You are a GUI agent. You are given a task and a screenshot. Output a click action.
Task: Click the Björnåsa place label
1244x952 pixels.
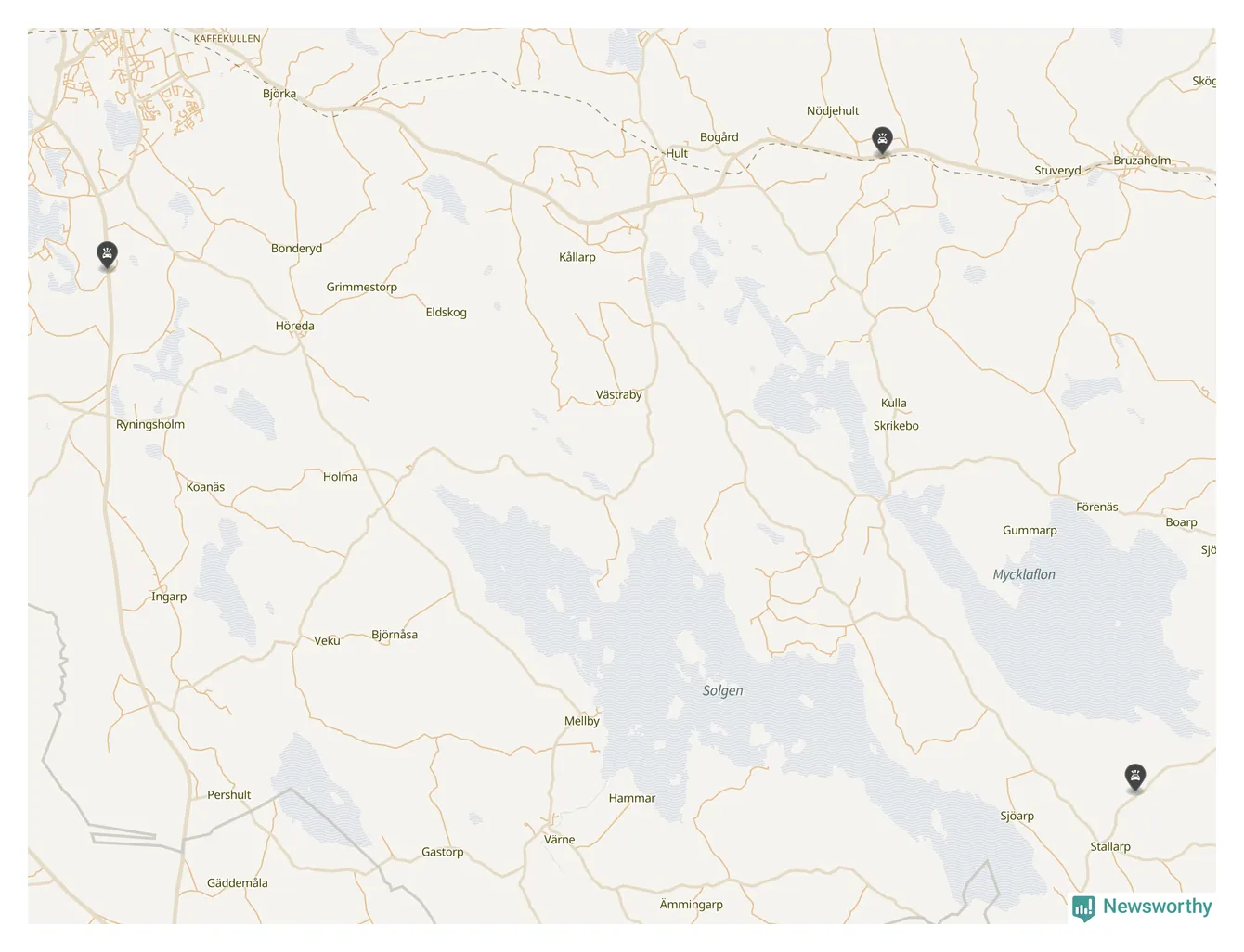click(x=395, y=635)
